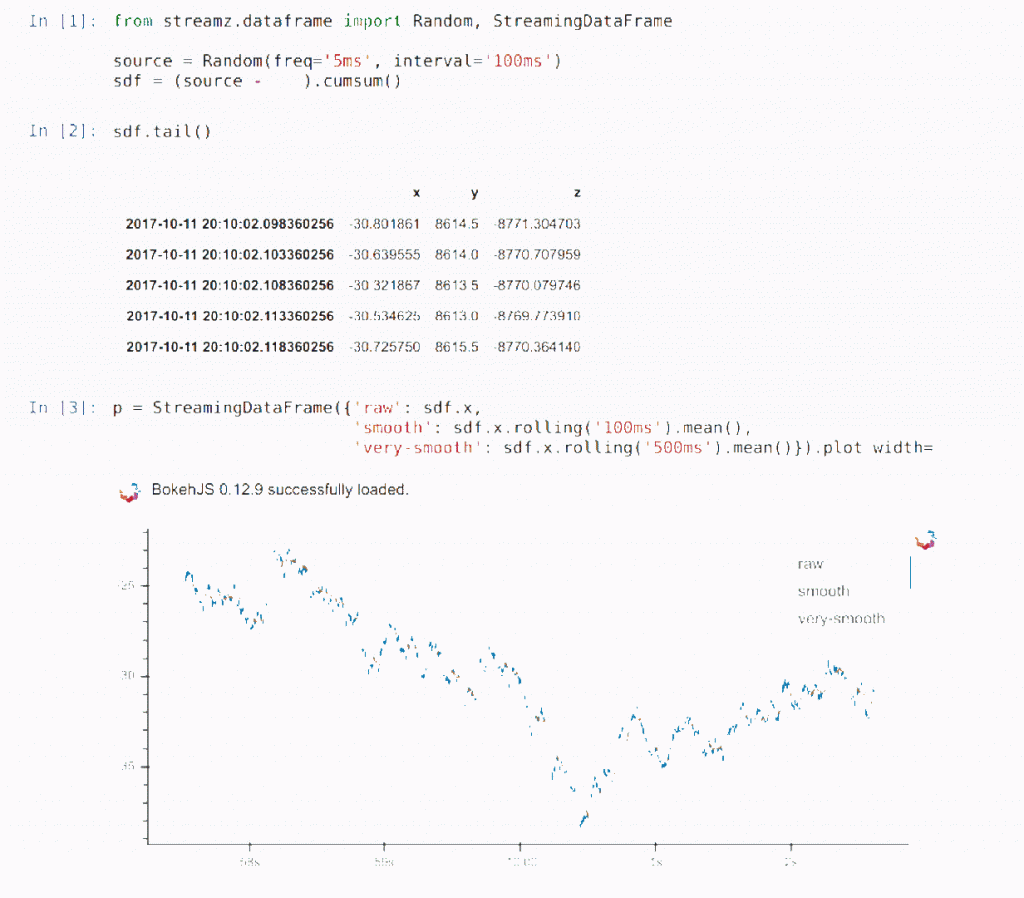1024x898 pixels.
Task: Click x value -30.801861
Action: [384, 224]
